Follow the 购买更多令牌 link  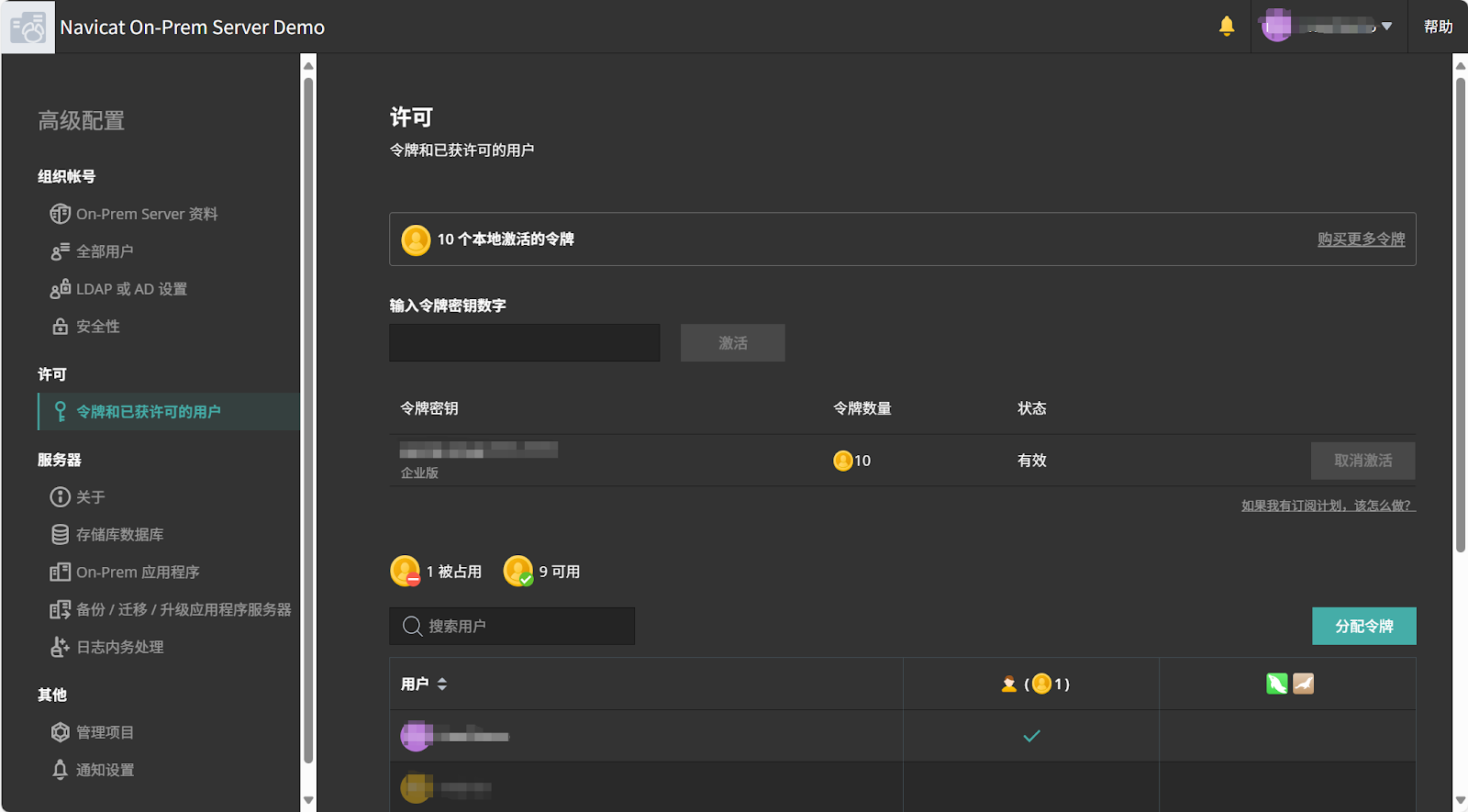1361,239
